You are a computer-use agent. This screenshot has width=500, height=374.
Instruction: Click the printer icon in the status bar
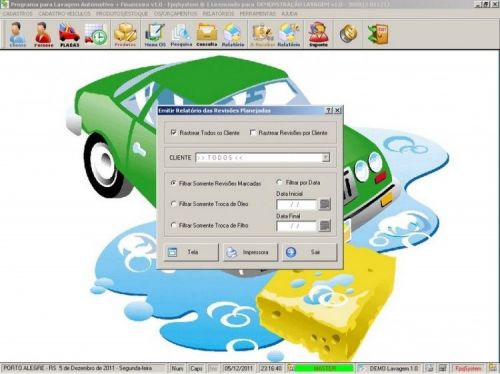coord(430,368)
